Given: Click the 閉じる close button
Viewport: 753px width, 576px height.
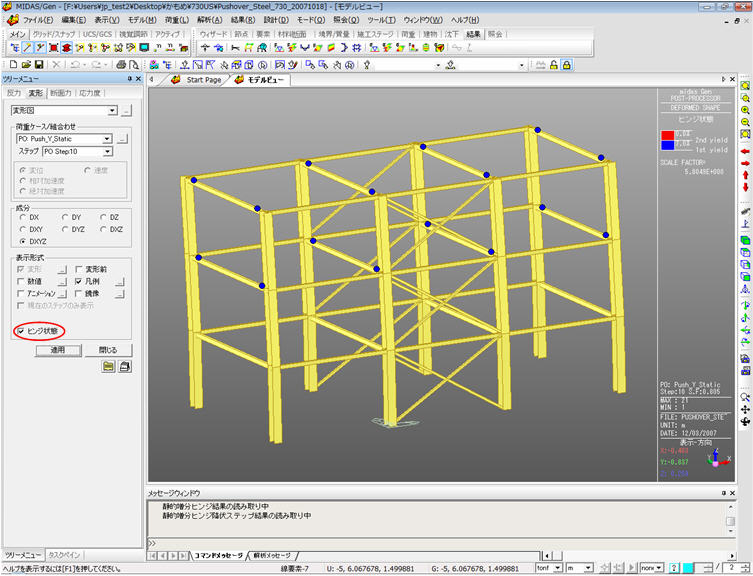Looking at the screenshot, I should [x=108, y=350].
